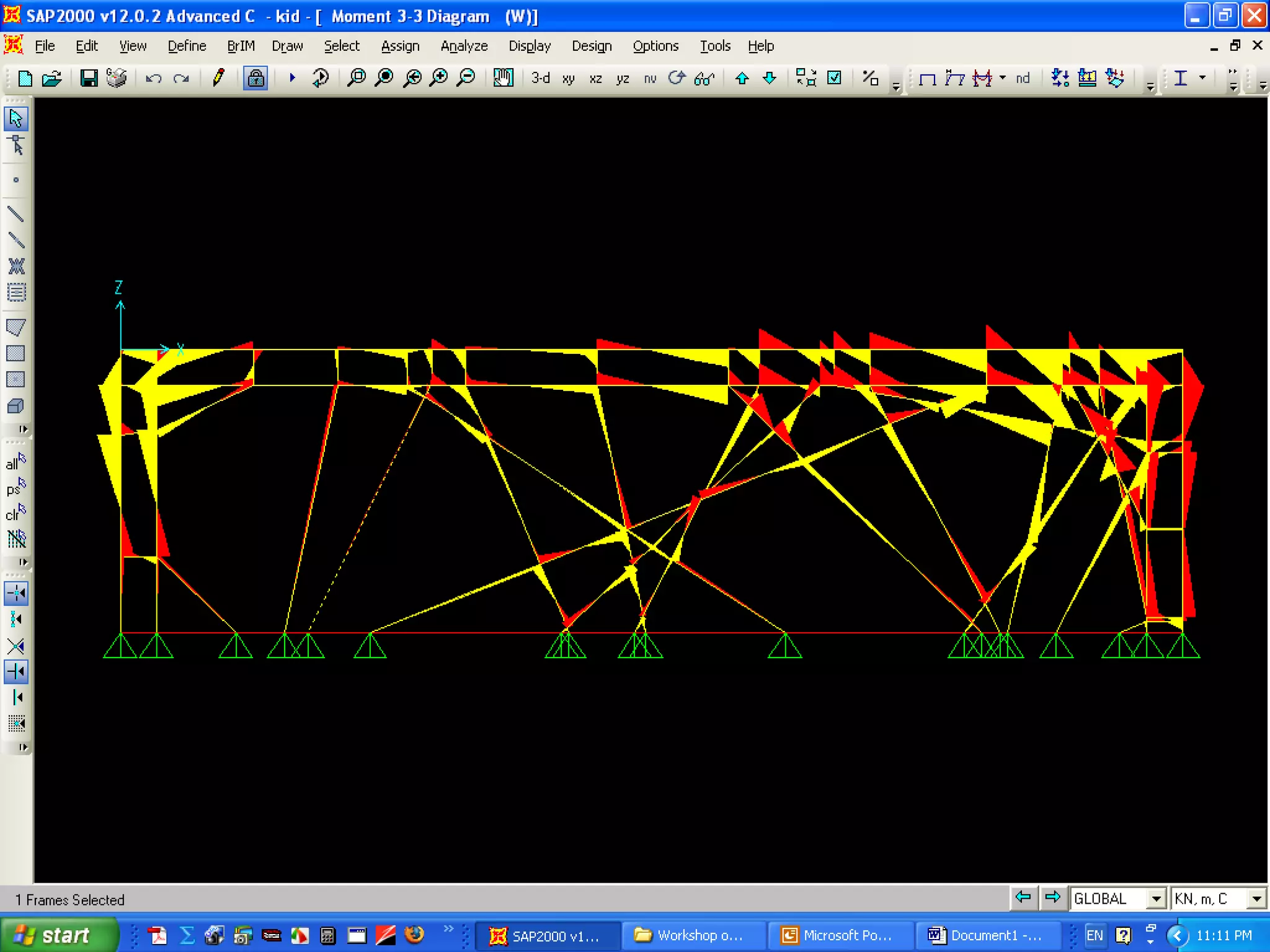The image size is (1270, 952).
Task: Expand the GLOBAL coordinate system dropdown
Action: (x=1155, y=899)
